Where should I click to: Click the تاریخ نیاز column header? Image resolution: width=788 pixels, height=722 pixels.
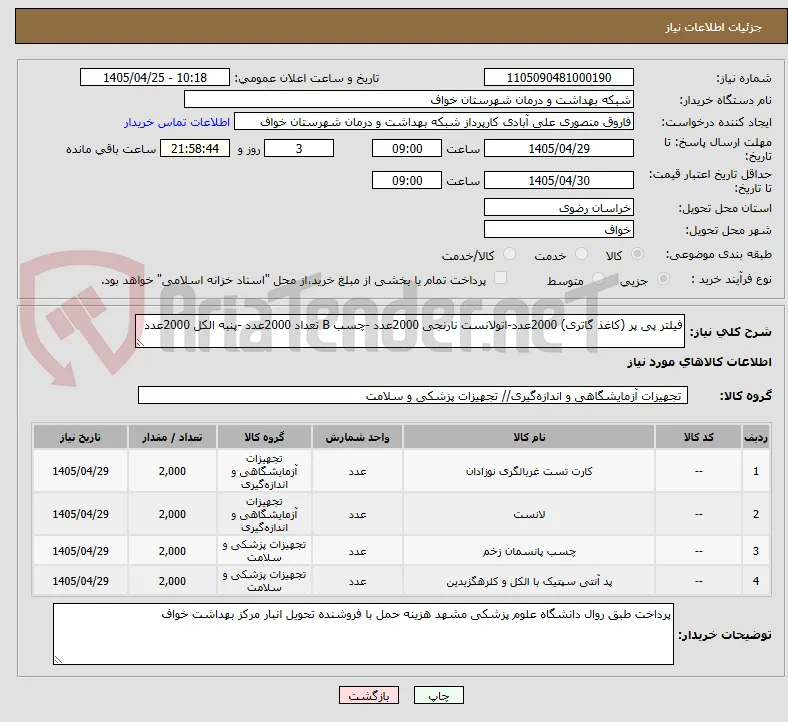[x=80, y=437]
